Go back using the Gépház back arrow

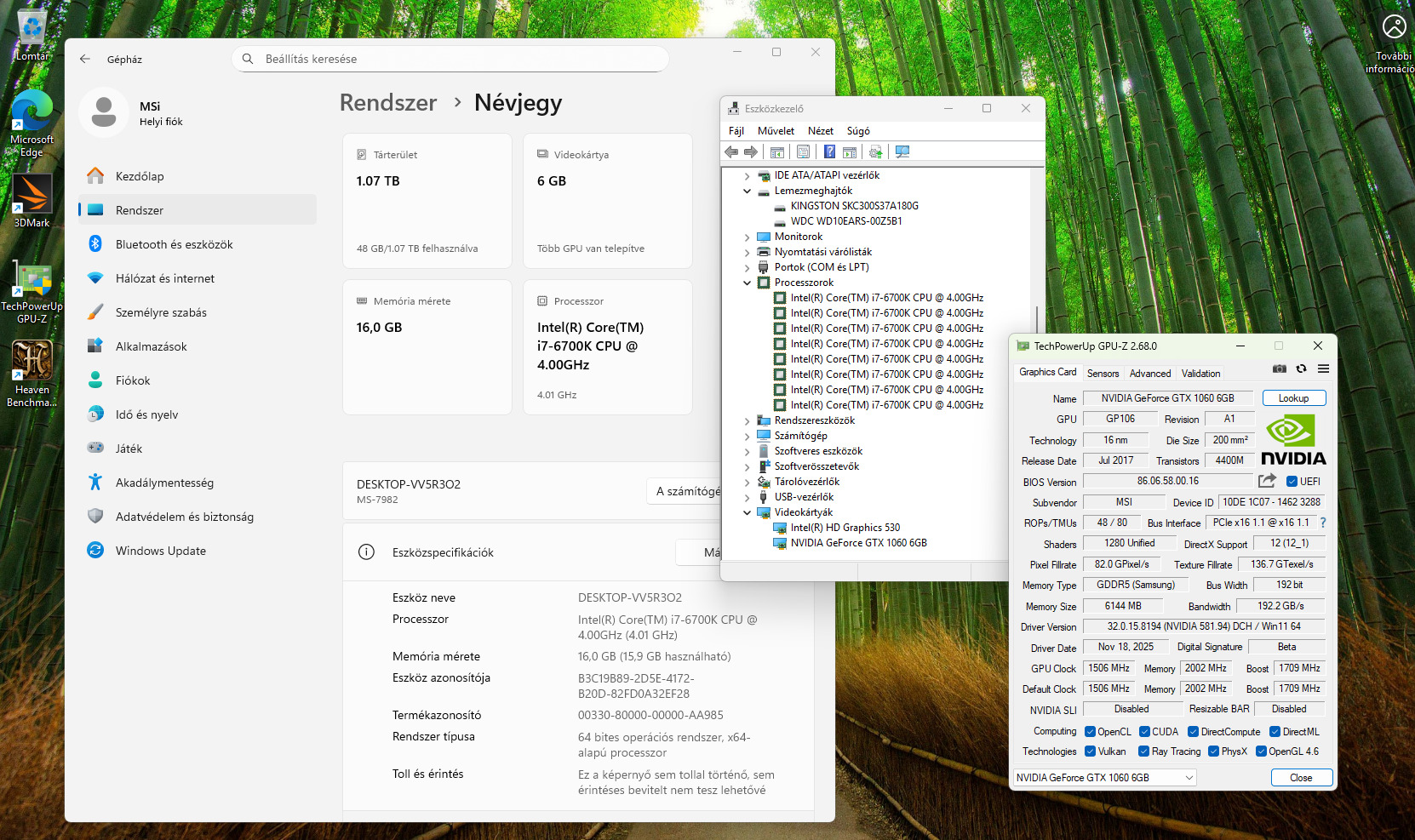(85, 59)
